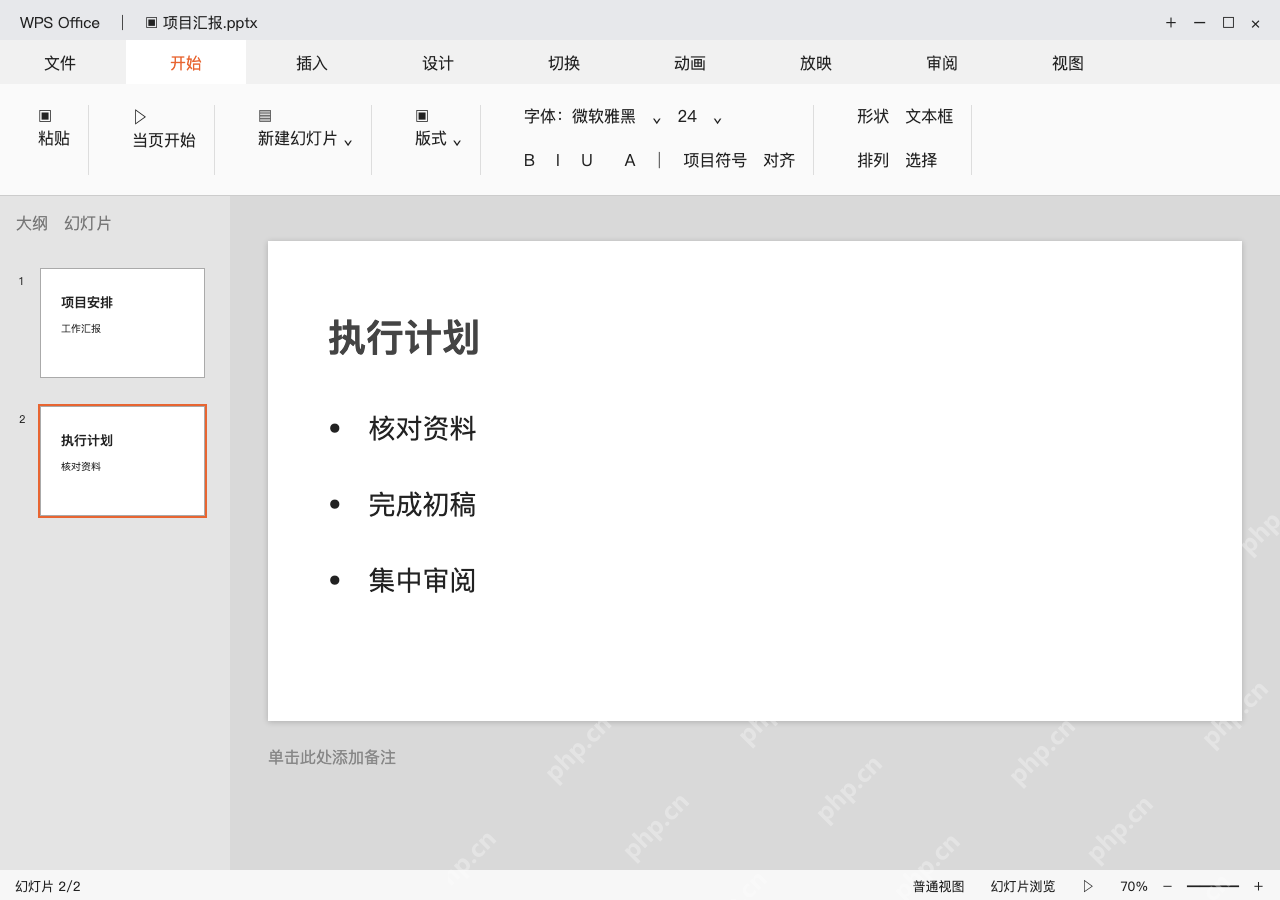1280x900 pixels.
Task: Insert a Shape (形状)
Action: coord(873,116)
